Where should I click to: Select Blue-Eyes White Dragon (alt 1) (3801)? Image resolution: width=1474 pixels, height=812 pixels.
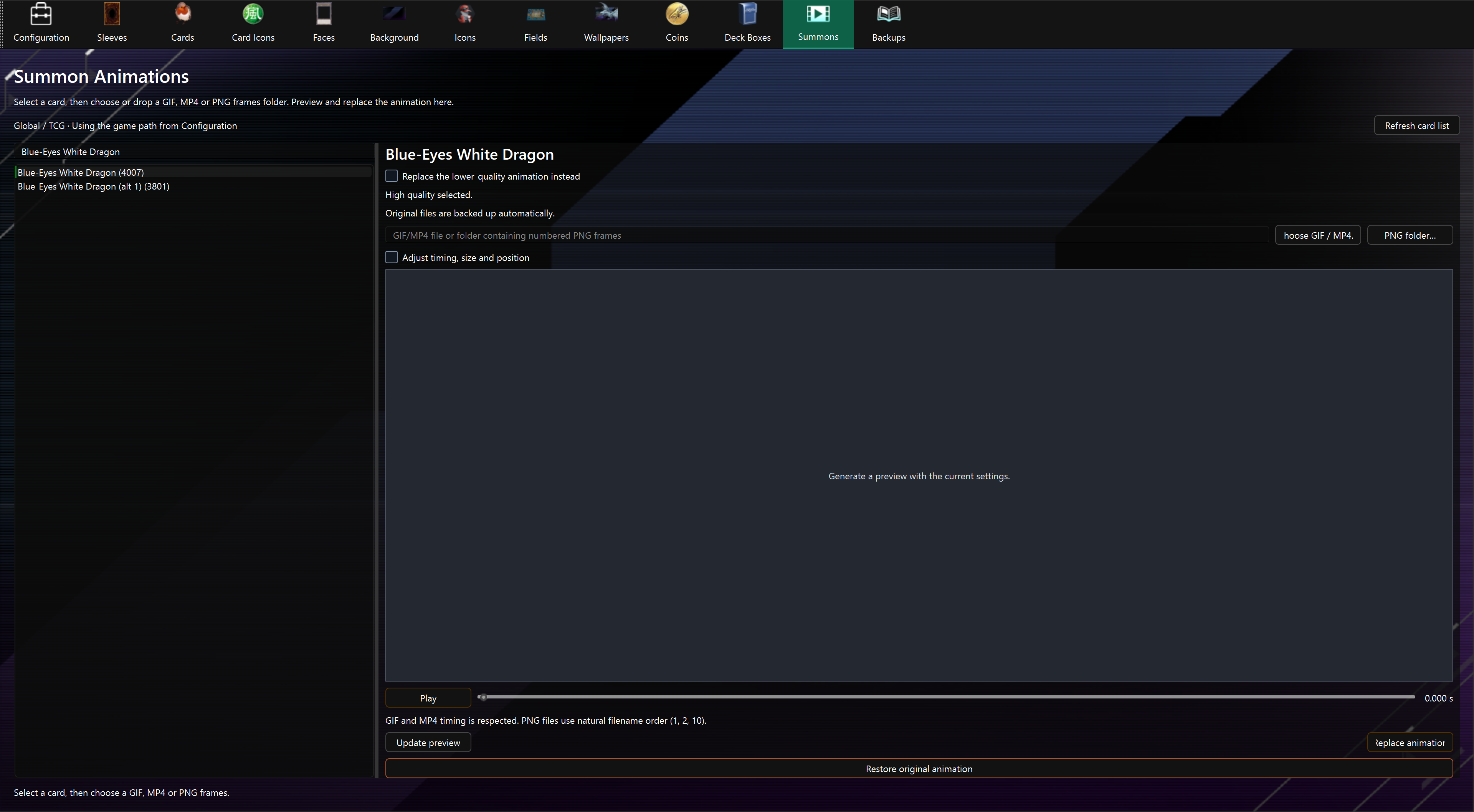point(193,186)
